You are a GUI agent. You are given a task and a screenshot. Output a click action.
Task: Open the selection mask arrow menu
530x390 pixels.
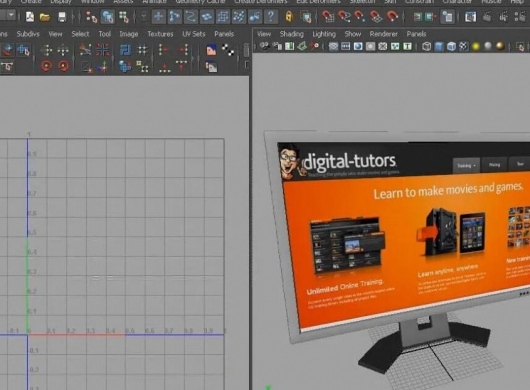tap(144, 16)
